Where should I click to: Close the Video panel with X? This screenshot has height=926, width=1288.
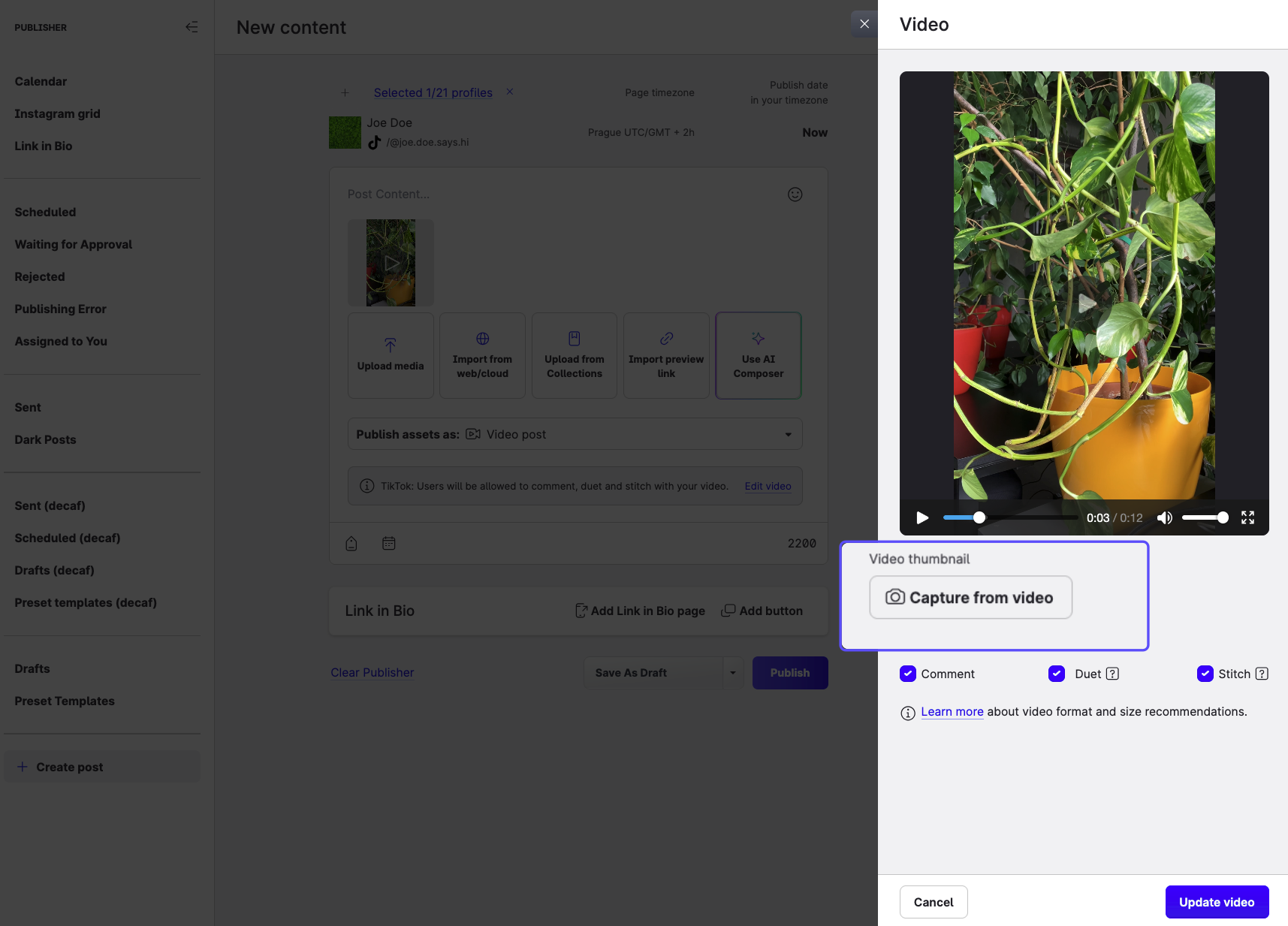click(864, 24)
